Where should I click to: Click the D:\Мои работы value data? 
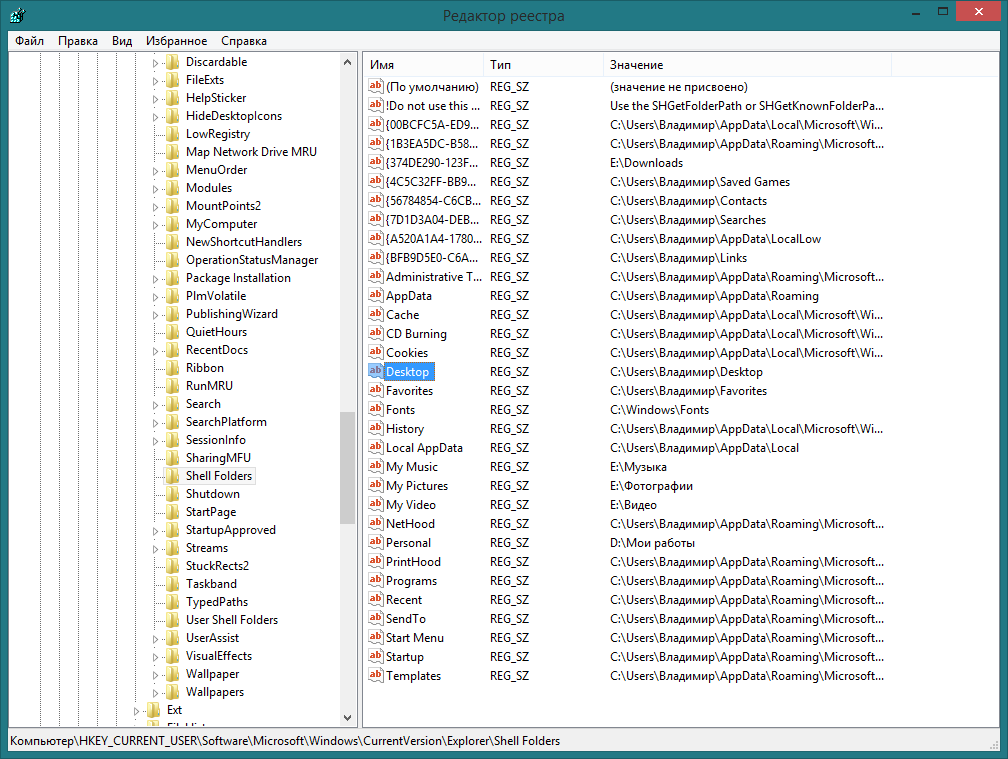click(x=652, y=542)
